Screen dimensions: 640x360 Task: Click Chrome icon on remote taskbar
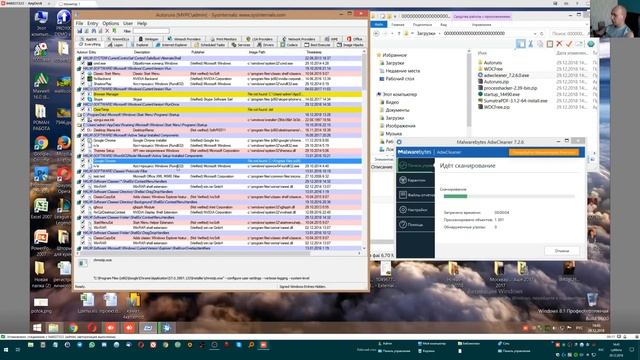tap(73, 328)
